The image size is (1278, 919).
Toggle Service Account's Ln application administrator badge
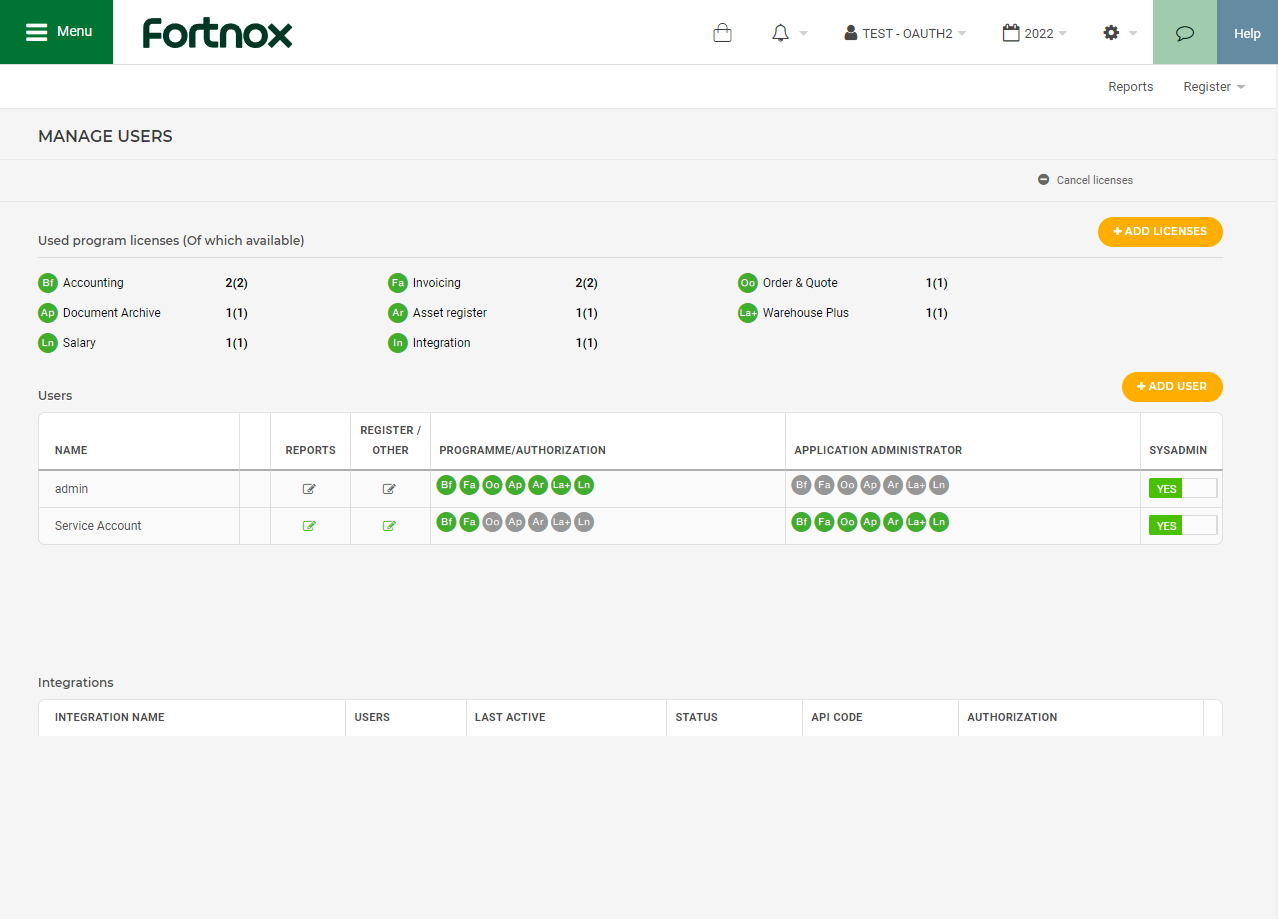(x=938, y=522)
